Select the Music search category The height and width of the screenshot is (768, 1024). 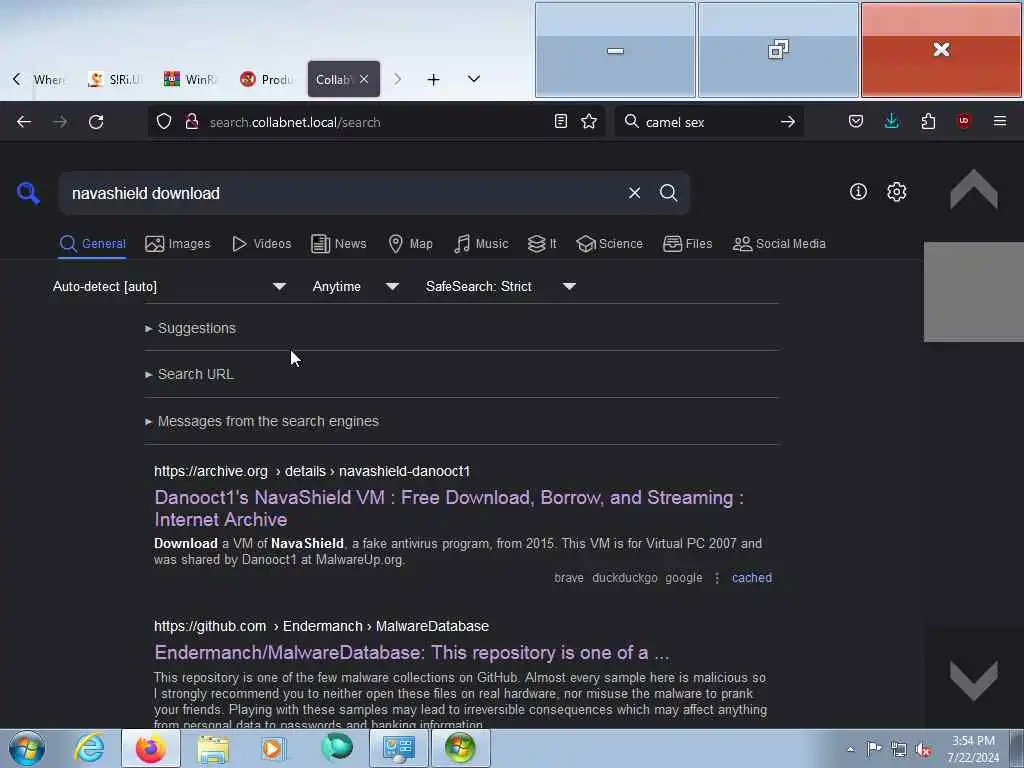[x=481, y=244]
